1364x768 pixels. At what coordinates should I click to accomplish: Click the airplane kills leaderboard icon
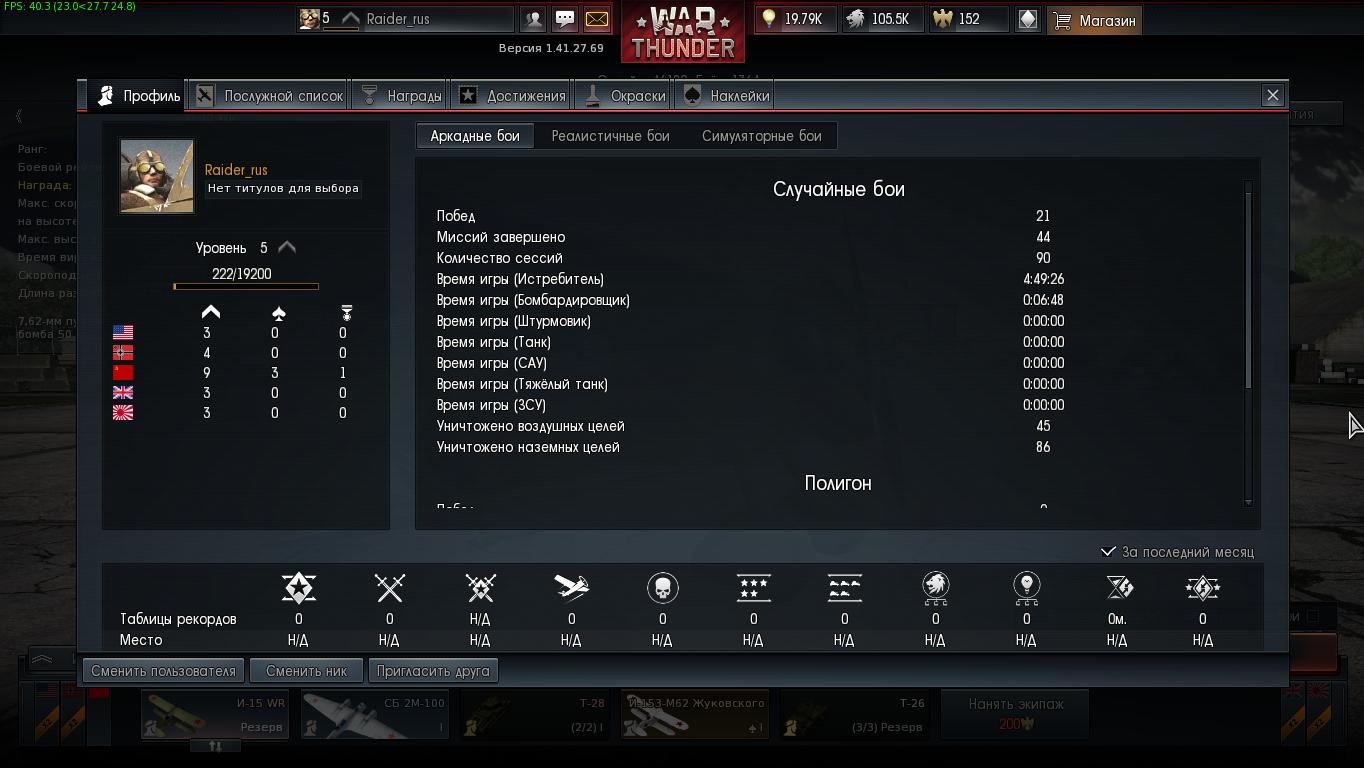click(571, 588)
